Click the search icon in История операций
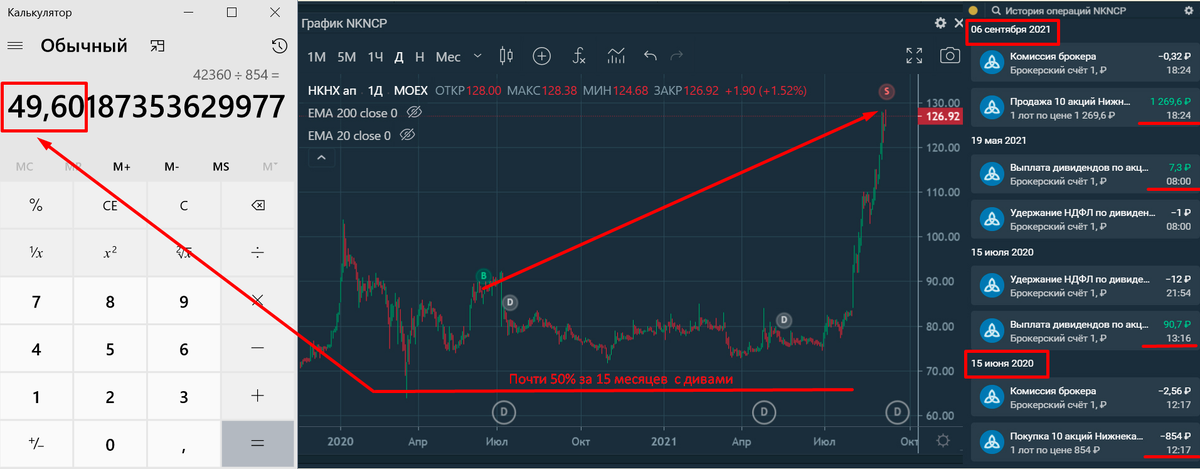This screenshot has width=1200, height=469. click(997, 10)
